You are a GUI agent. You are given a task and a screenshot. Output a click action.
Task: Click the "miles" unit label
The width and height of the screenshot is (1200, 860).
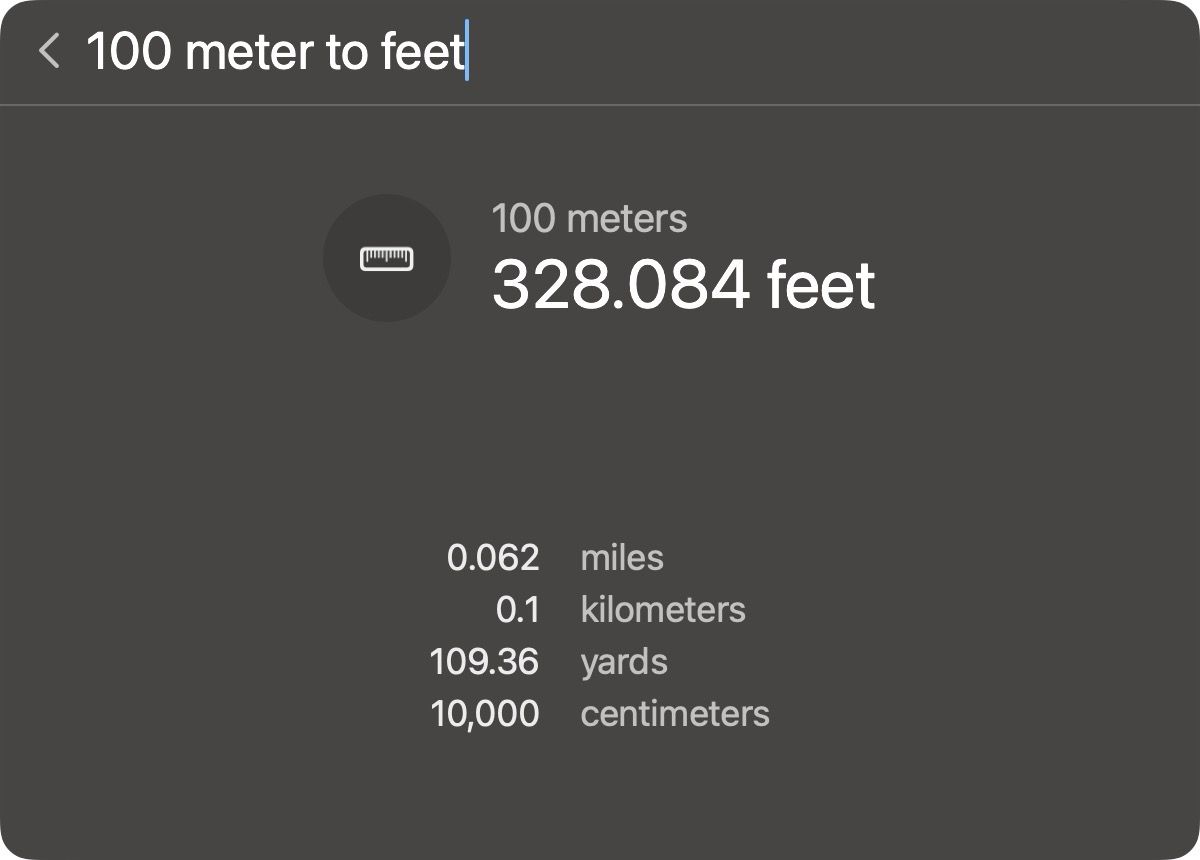coord(621,557)
